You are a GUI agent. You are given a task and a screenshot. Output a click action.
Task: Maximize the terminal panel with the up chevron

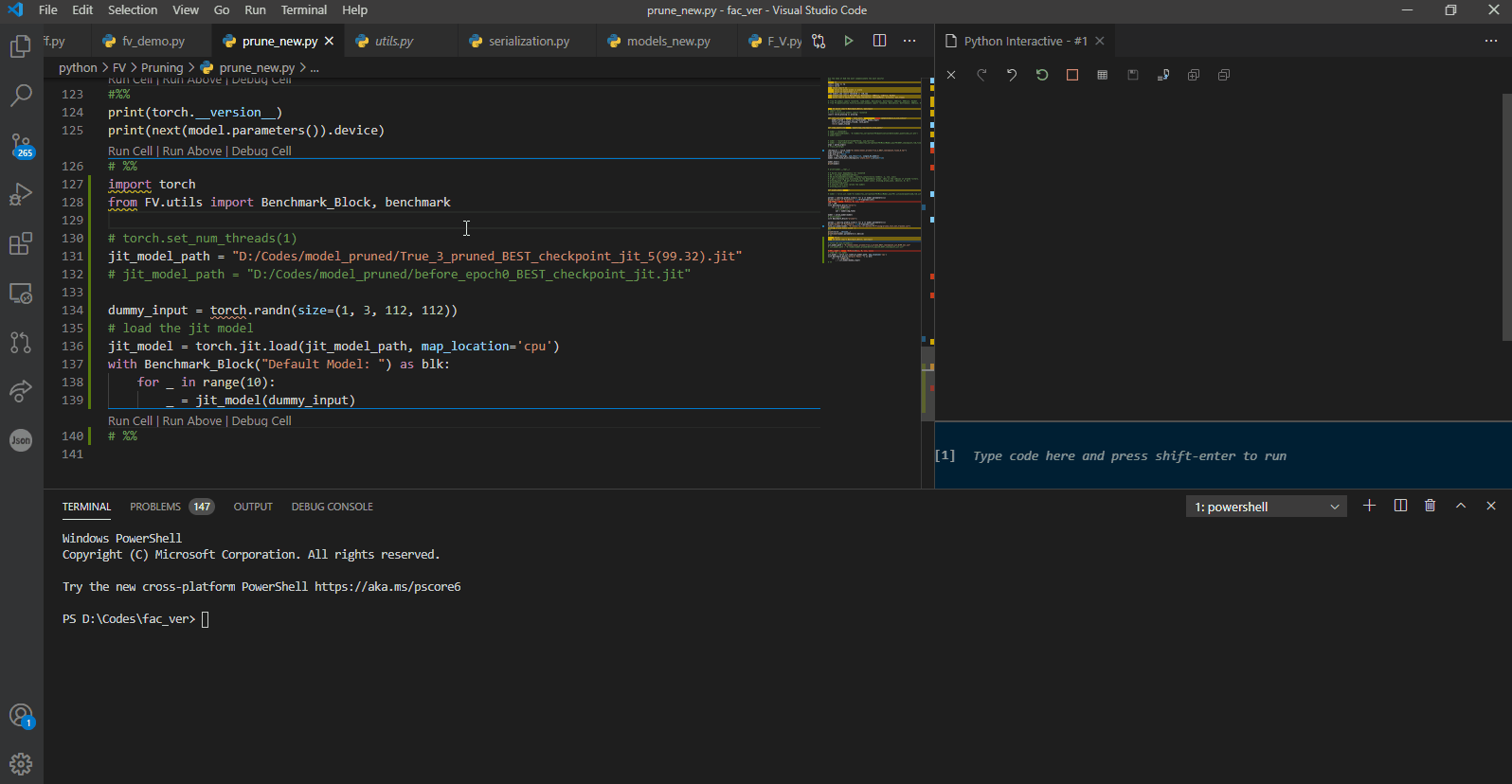click(x=1461, y=506)
